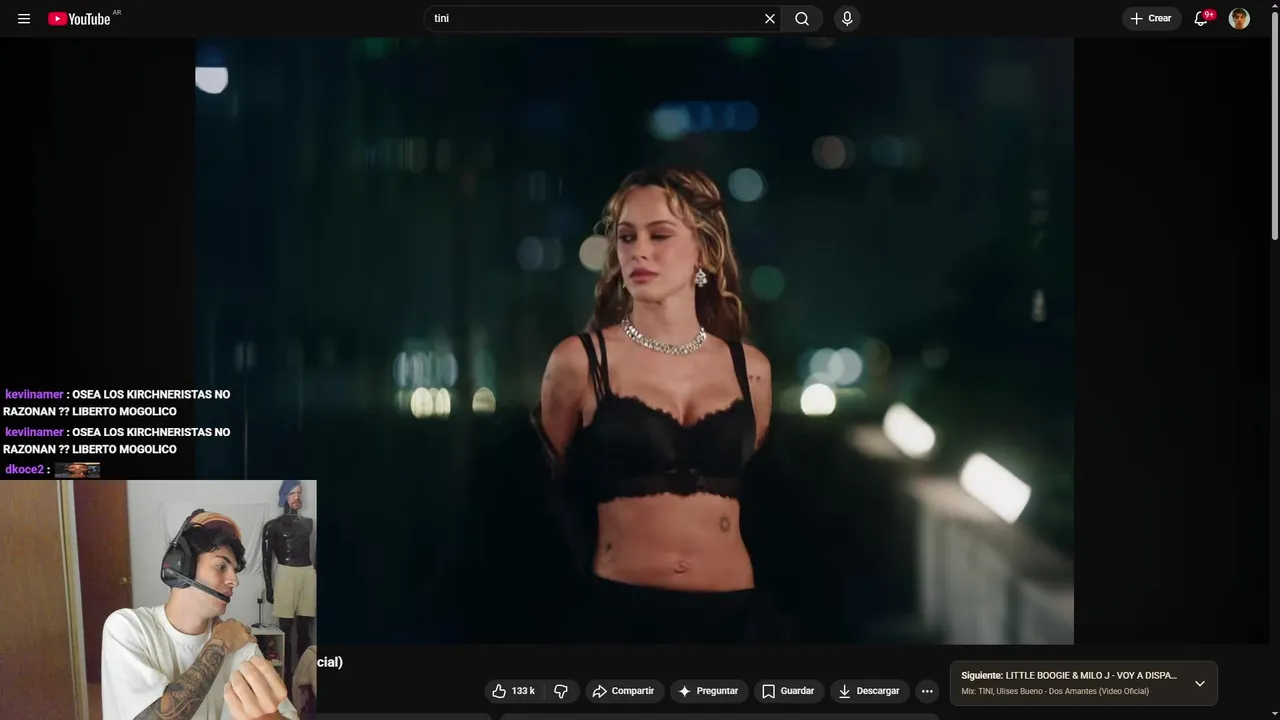Clear the search box with X
This screenshot has width=1280, height=720.
(770, 19)
